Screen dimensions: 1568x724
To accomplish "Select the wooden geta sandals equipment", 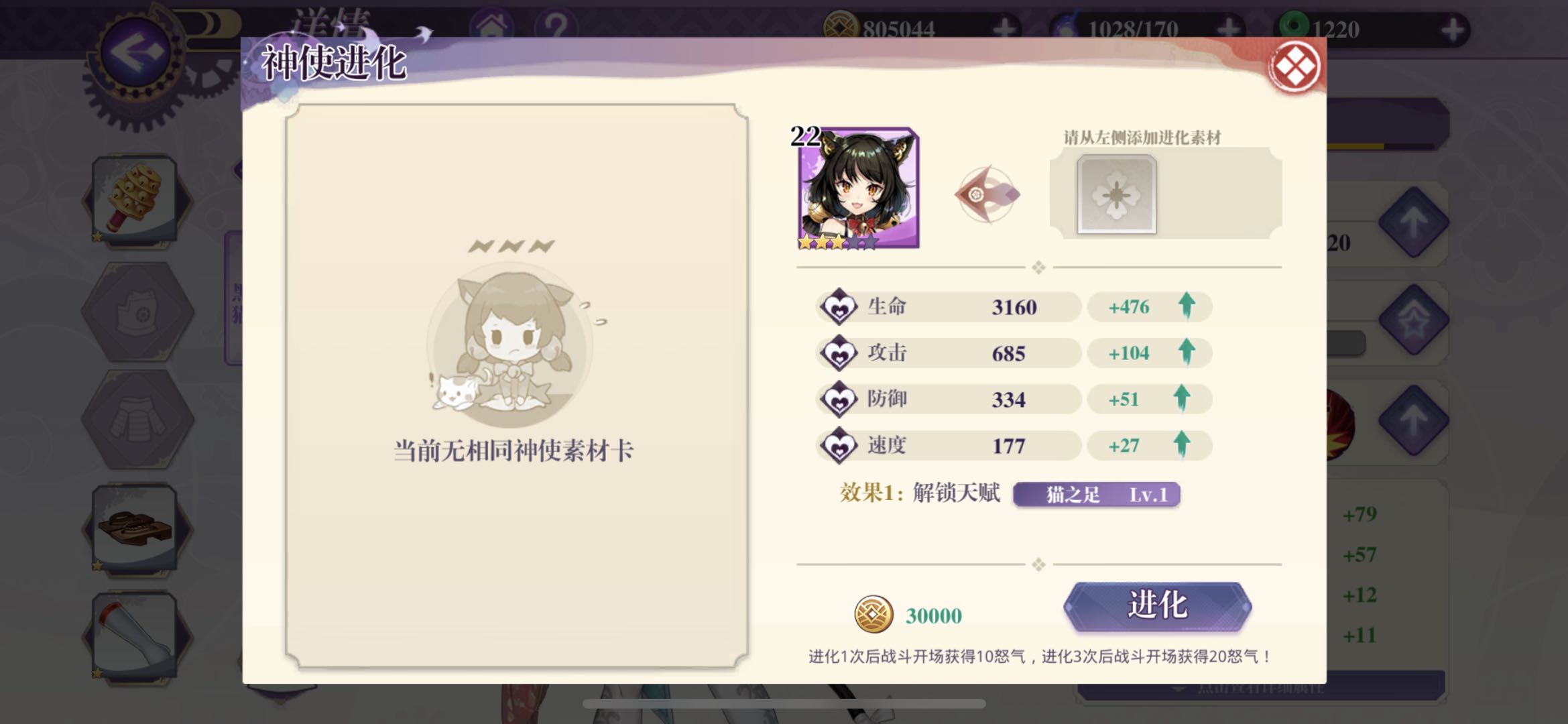I will (x=135, y=527).
